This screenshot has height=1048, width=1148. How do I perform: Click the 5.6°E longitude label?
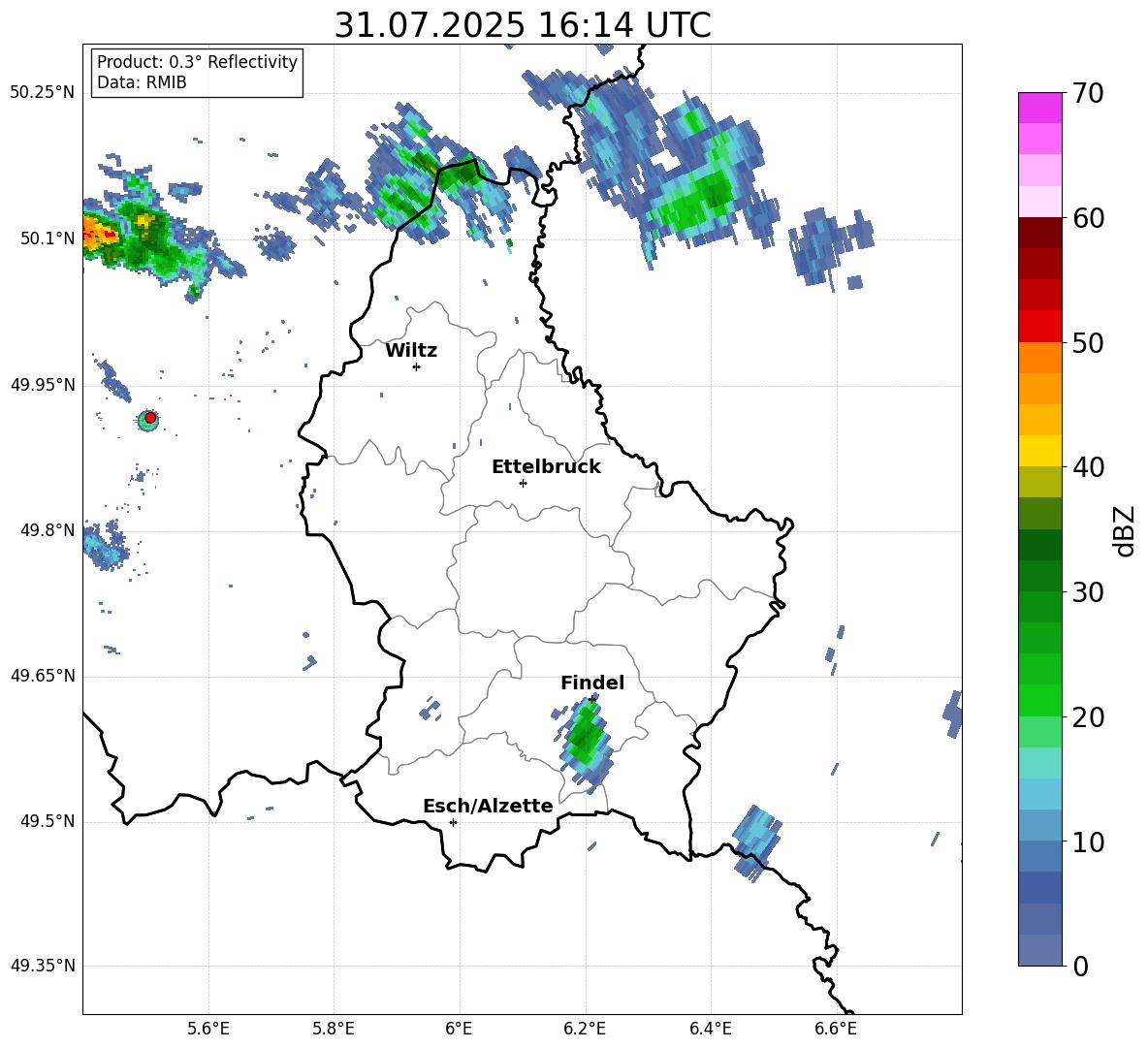click(x=208, y=1030)
